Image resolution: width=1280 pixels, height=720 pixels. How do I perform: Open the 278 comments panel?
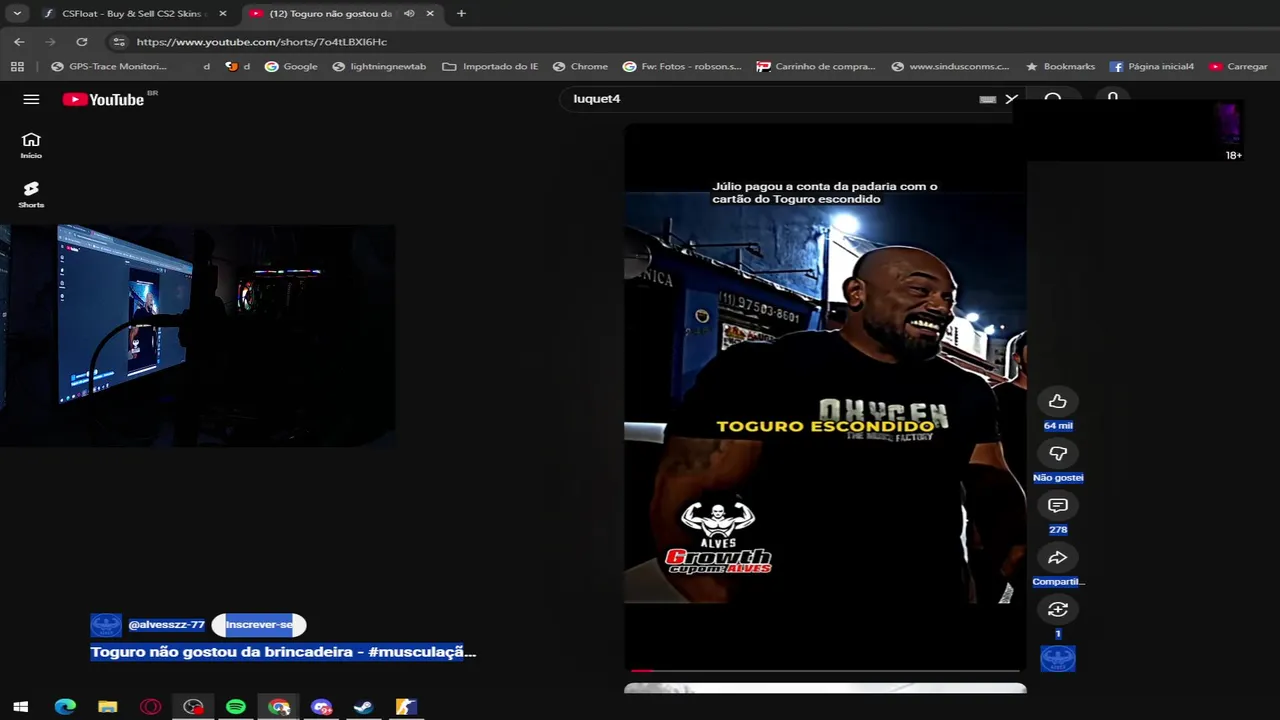(x=1058, y=505)
